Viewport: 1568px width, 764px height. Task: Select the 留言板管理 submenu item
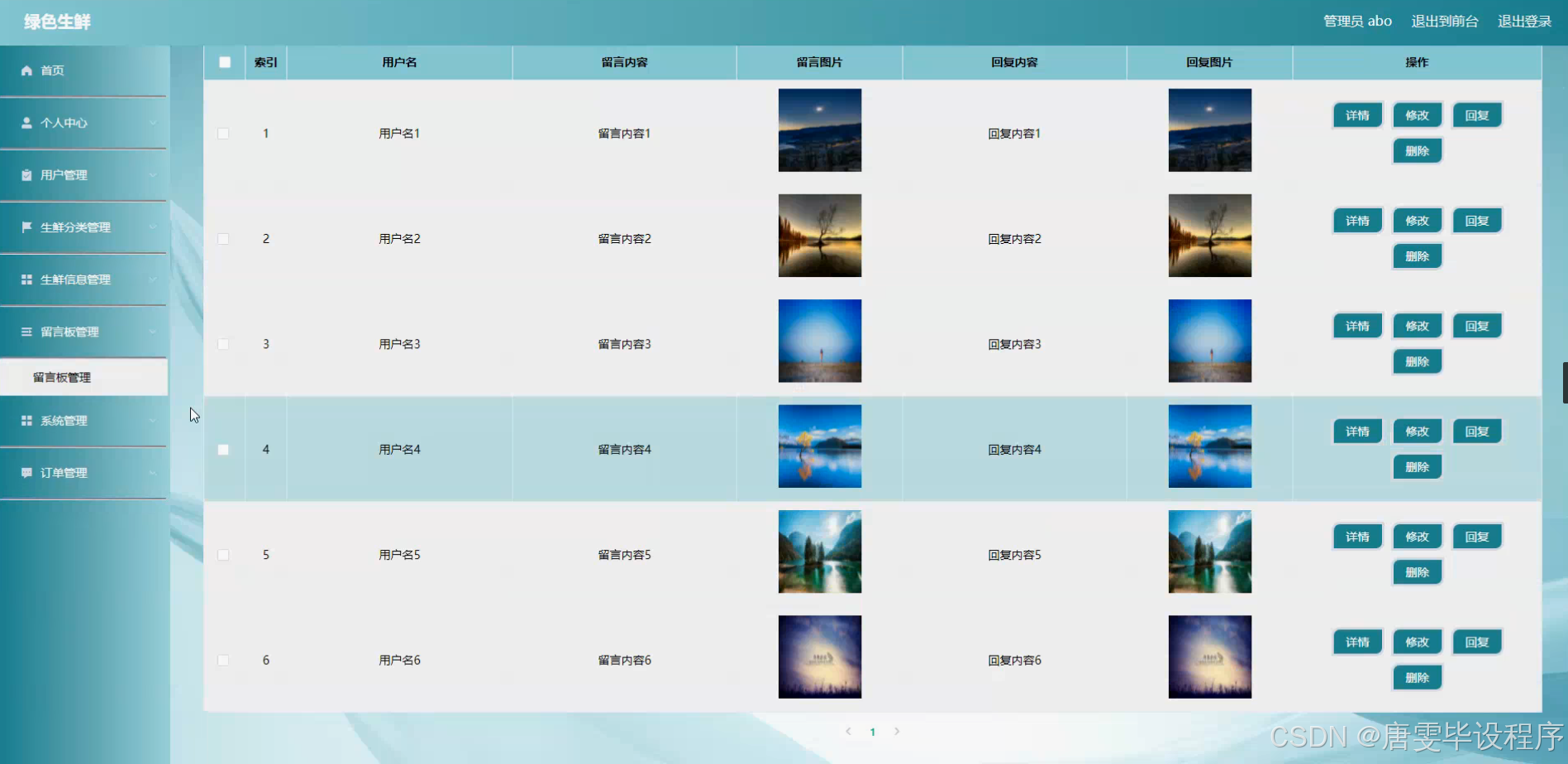[83, 377]
